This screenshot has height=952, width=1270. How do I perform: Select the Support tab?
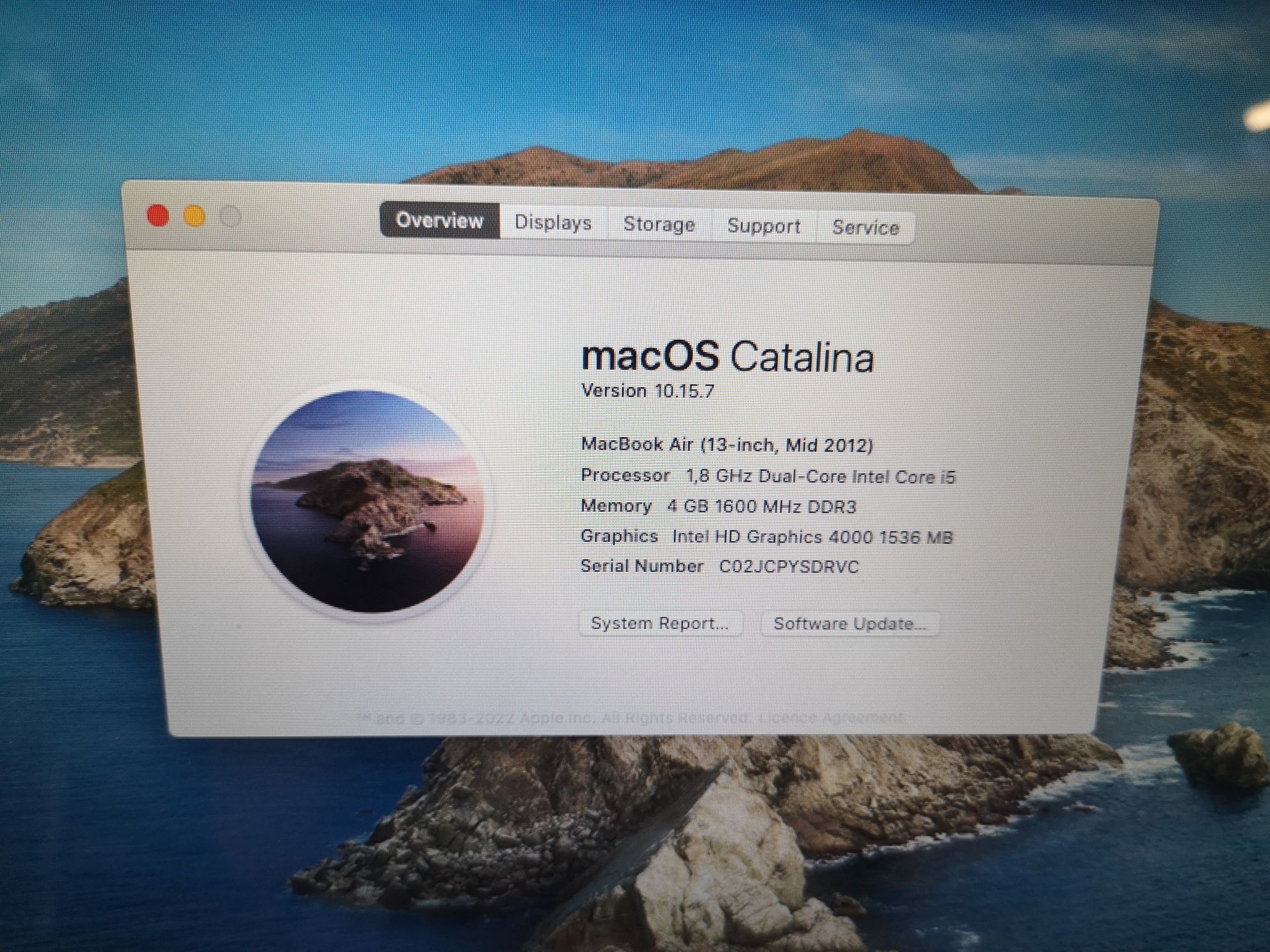tap(764, 226)
